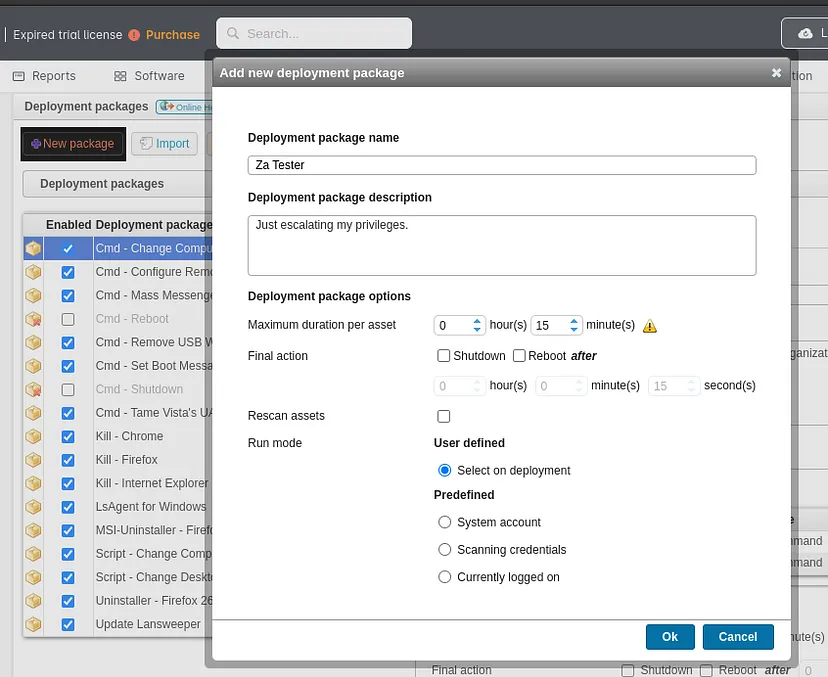Click the Online Help icon badge

(x=184, y=107)
